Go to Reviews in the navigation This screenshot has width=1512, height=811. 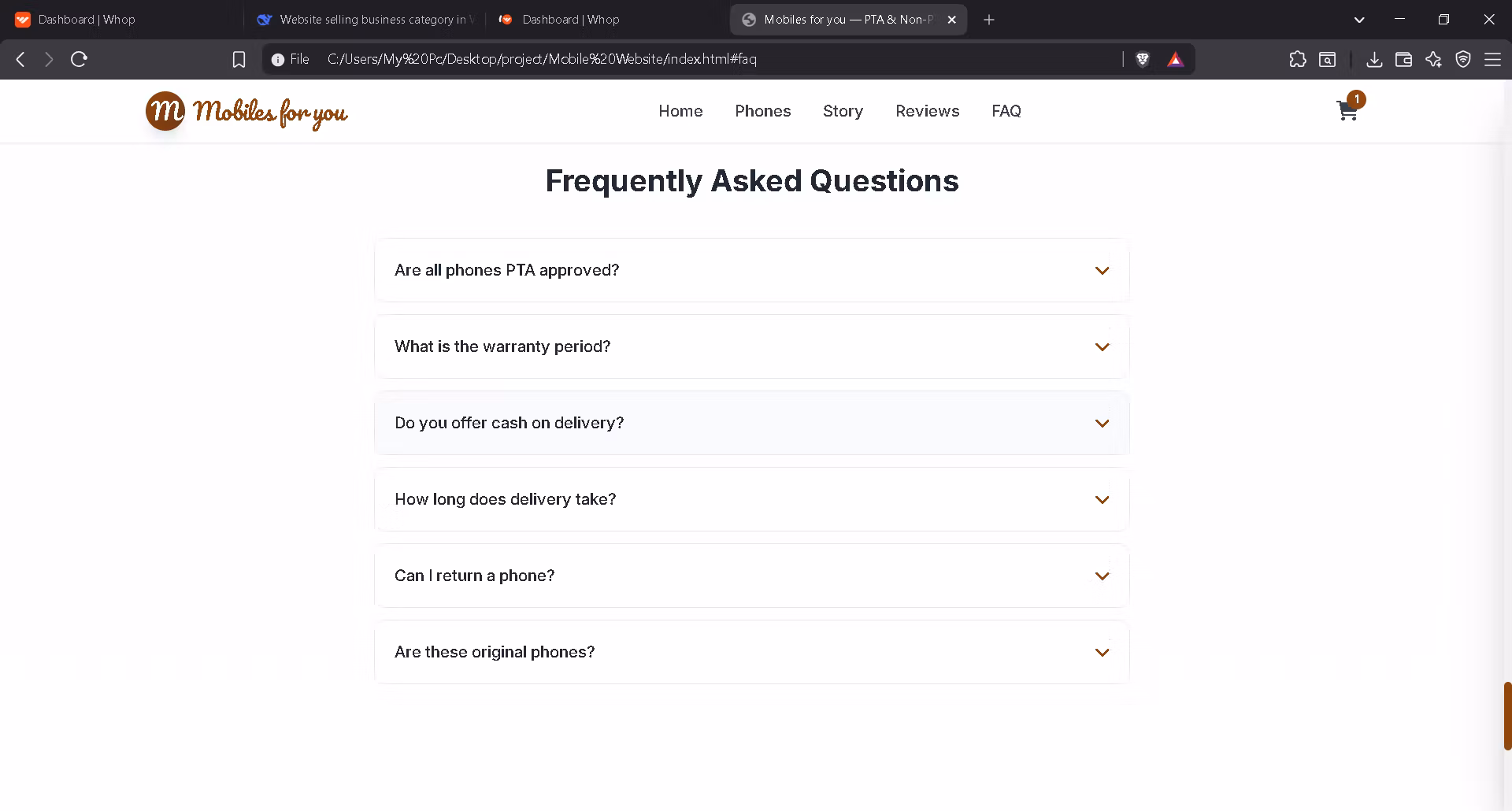pyautogui.click(x=927, y=111)
